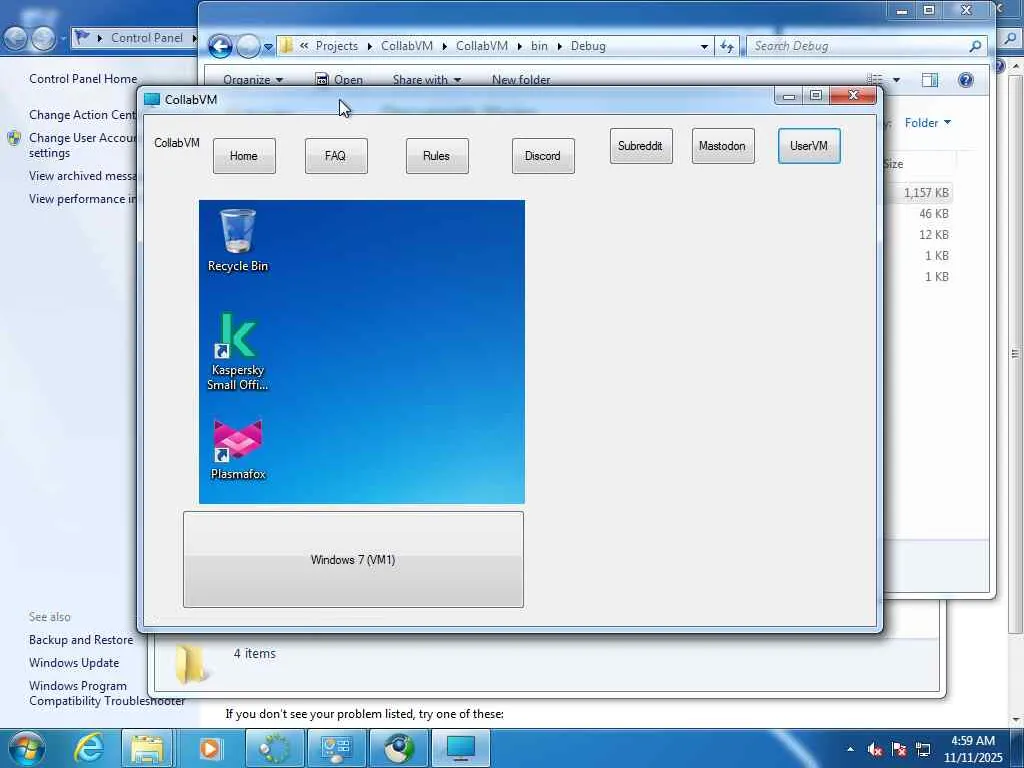
Task: Go back in Control Panel window
Action: pos(16,38)
